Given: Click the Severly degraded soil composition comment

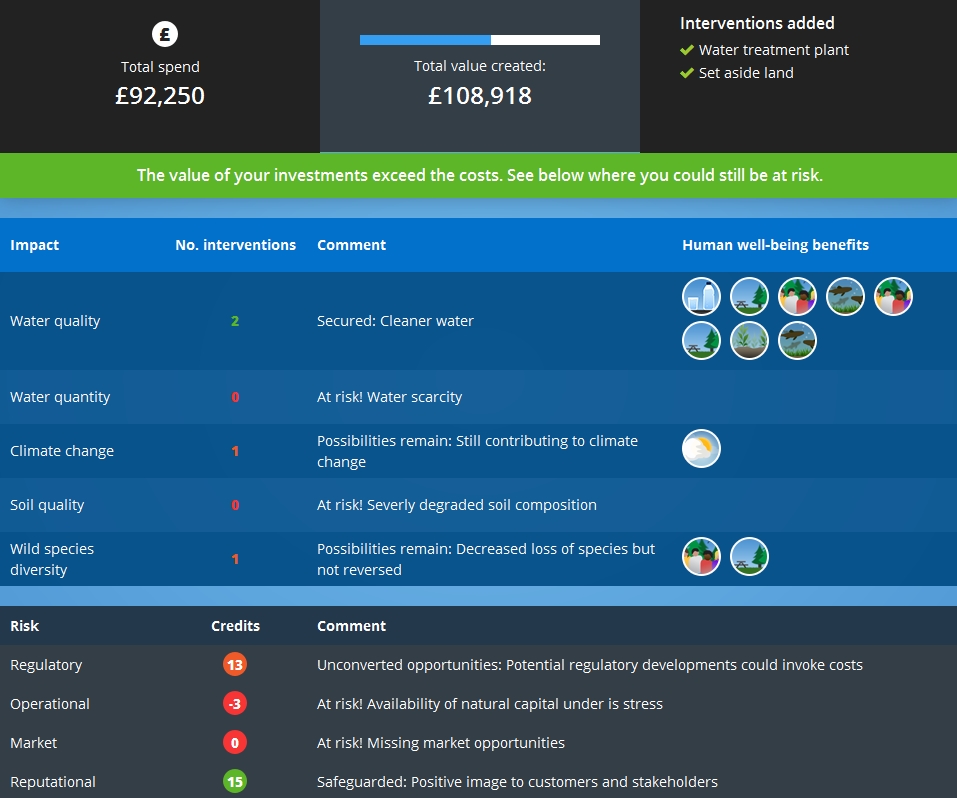Looking at the screenshot, I should click(x=457, y=505).
